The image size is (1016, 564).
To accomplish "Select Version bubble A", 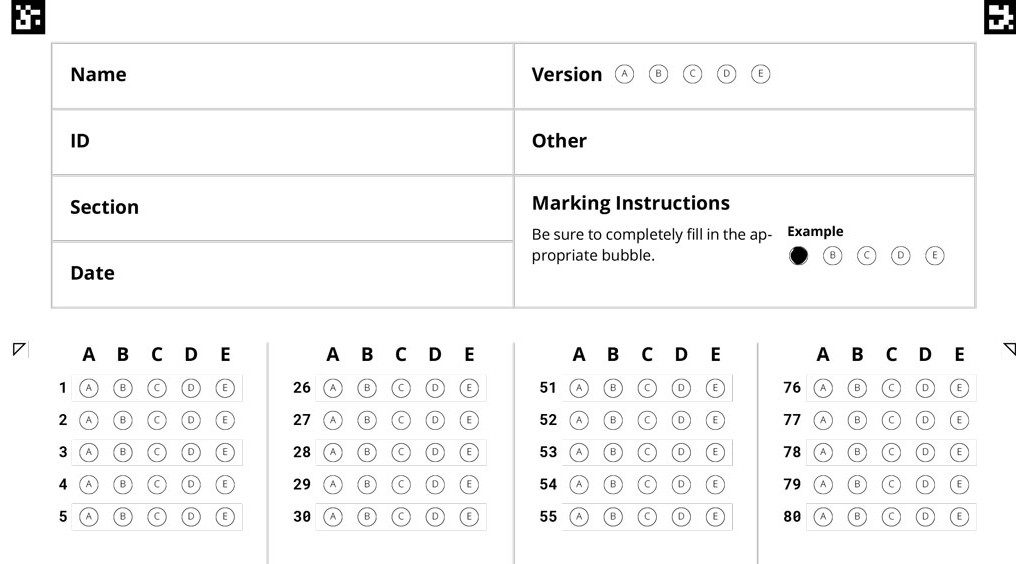I will point(625,74).
